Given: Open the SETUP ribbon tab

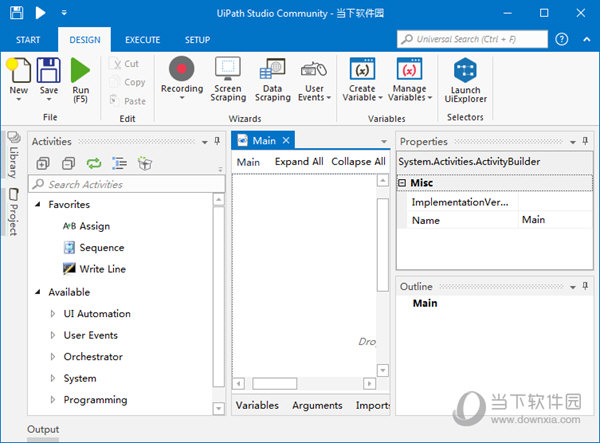Looking at the screenshot, I should 197,40.
